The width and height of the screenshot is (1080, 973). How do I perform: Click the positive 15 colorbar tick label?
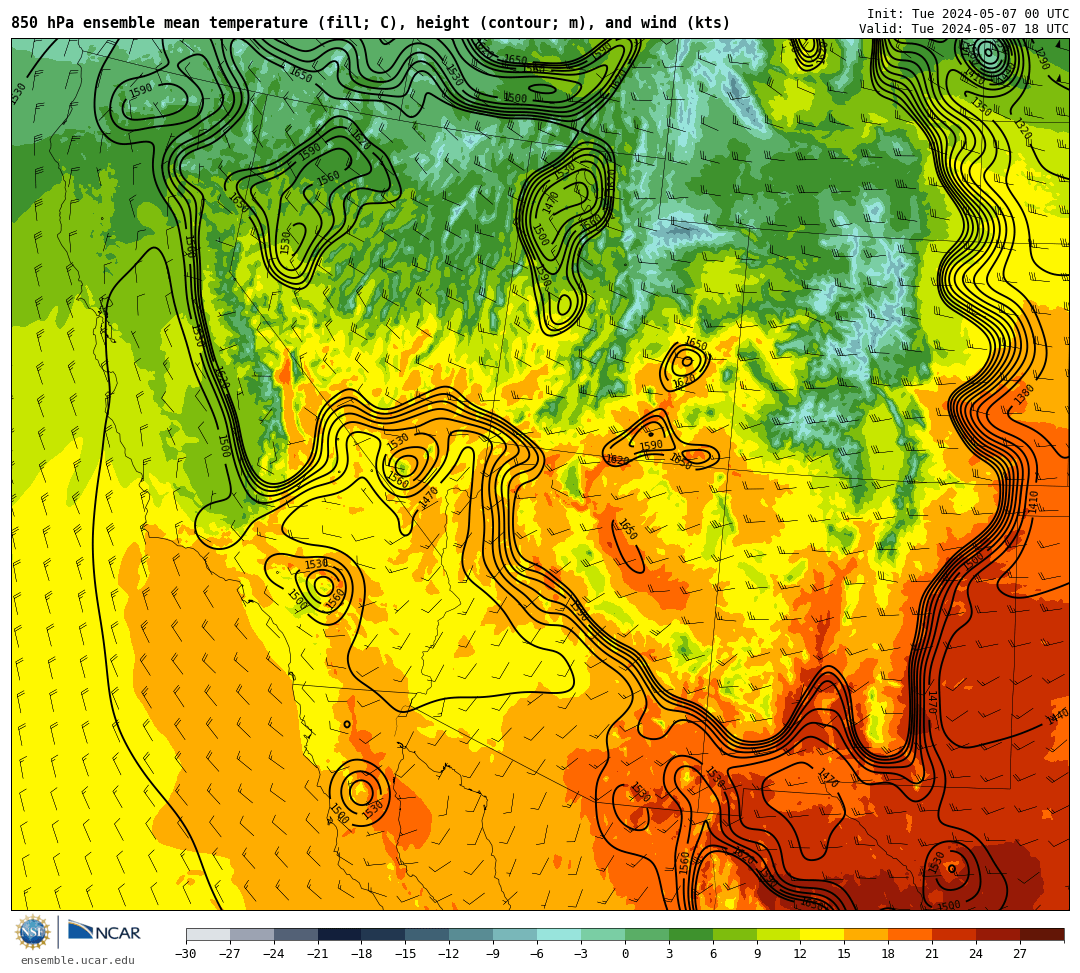click(x=845, y=954)
